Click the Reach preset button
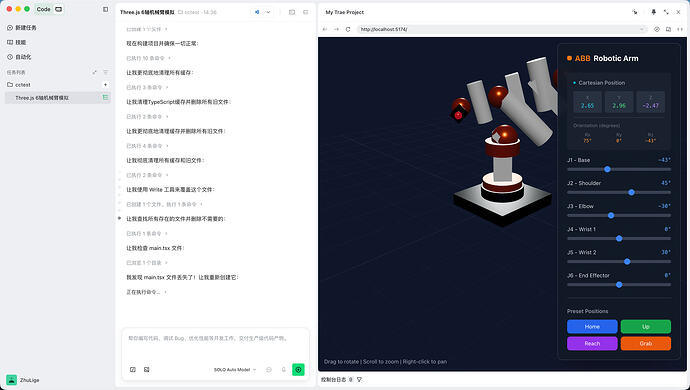 (592, 343)
